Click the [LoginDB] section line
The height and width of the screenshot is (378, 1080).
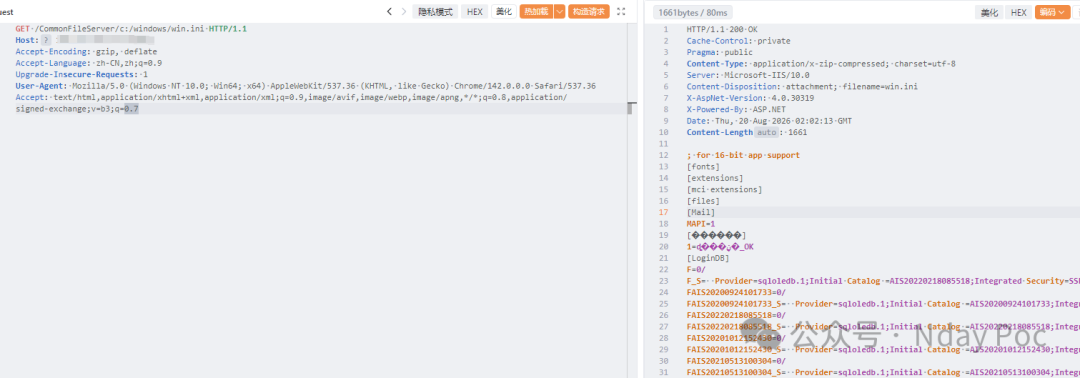(707, 258)
